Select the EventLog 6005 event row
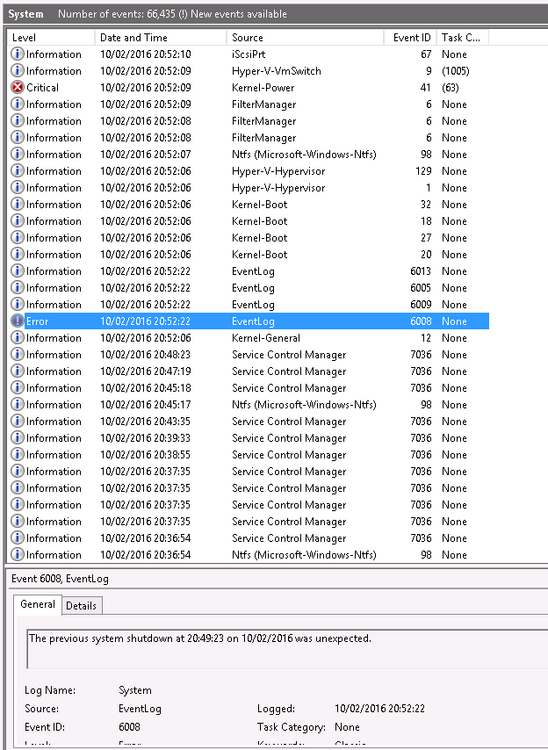Image resolution: width=548 pixels, height=750 pixels. point(249,288)
